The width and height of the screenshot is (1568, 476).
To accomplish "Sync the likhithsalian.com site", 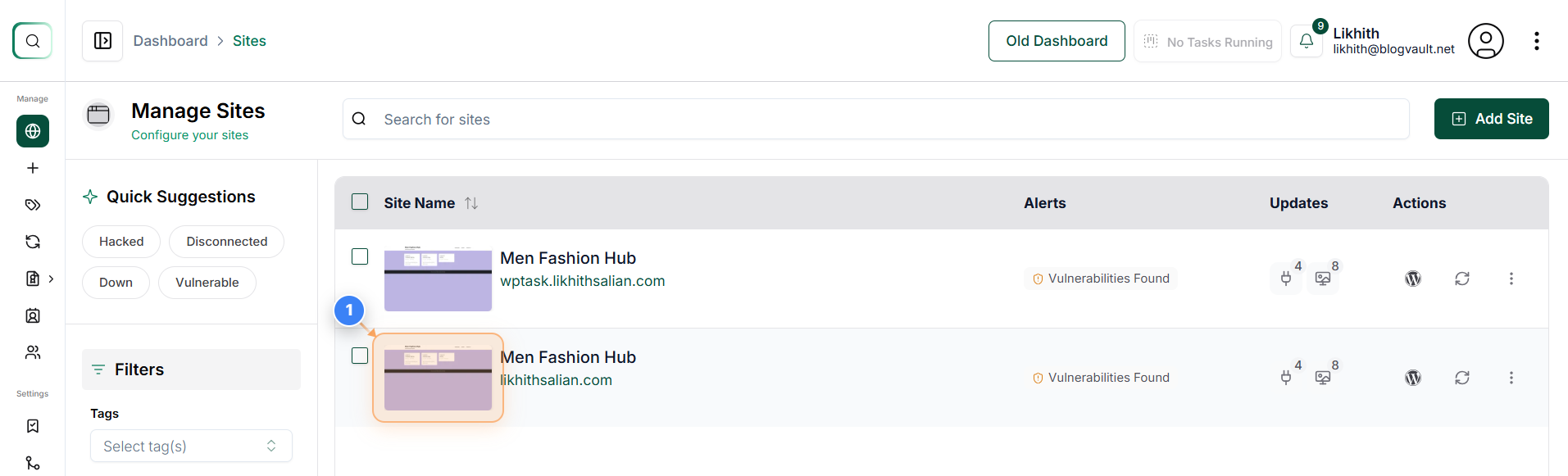I will [x=1462, y=378].
